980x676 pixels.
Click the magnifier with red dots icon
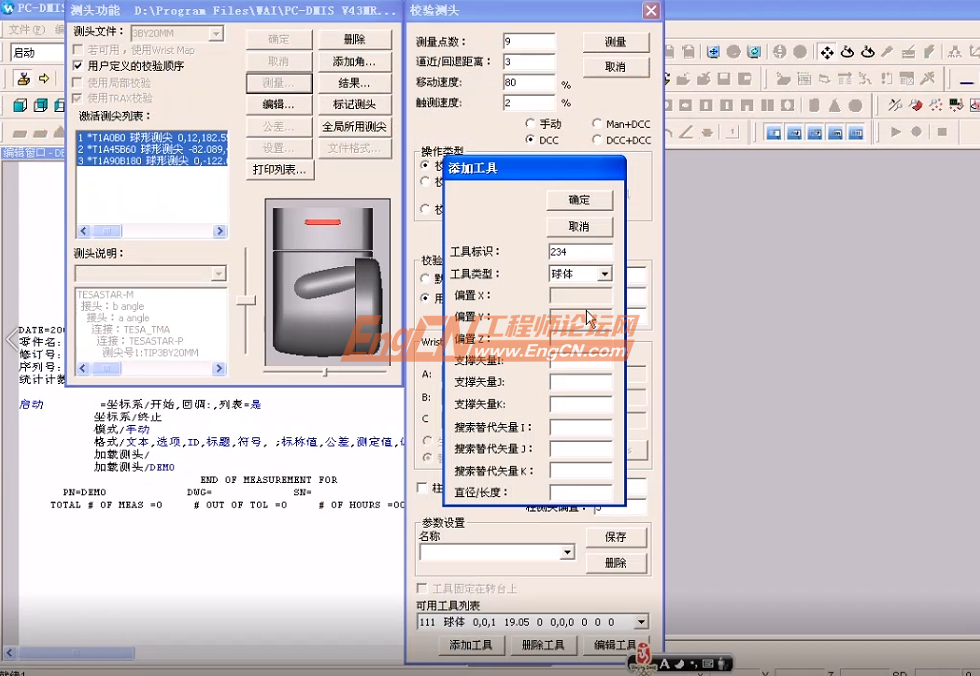pos(936,105)
